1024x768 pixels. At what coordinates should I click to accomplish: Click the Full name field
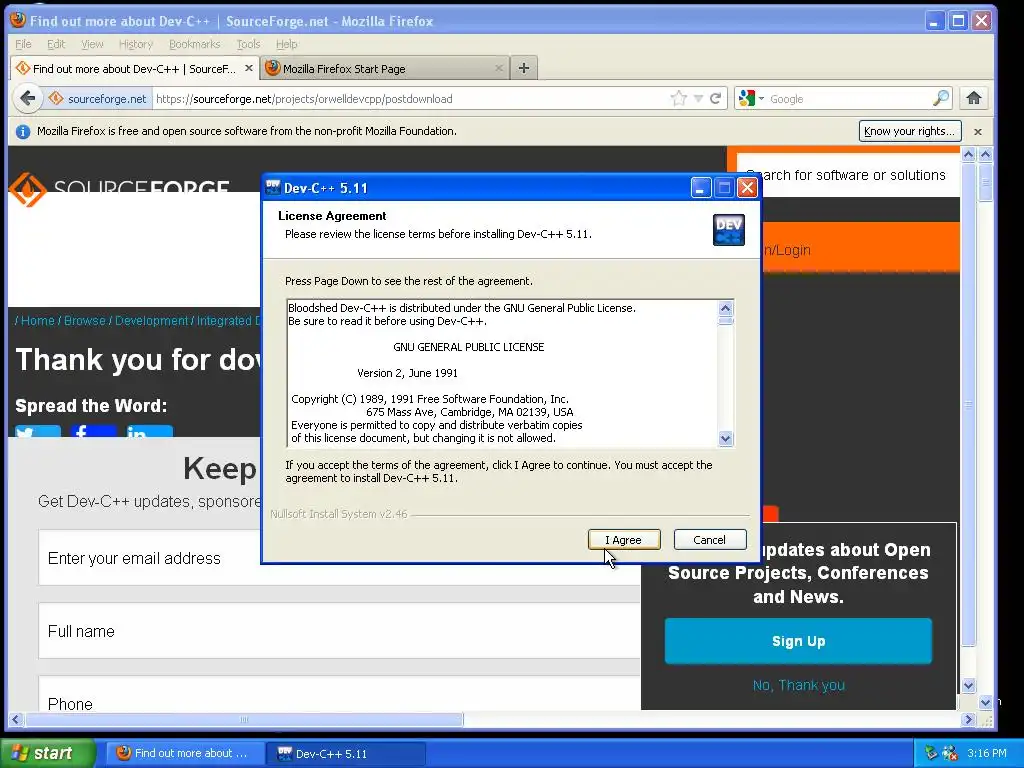point(340,631)
